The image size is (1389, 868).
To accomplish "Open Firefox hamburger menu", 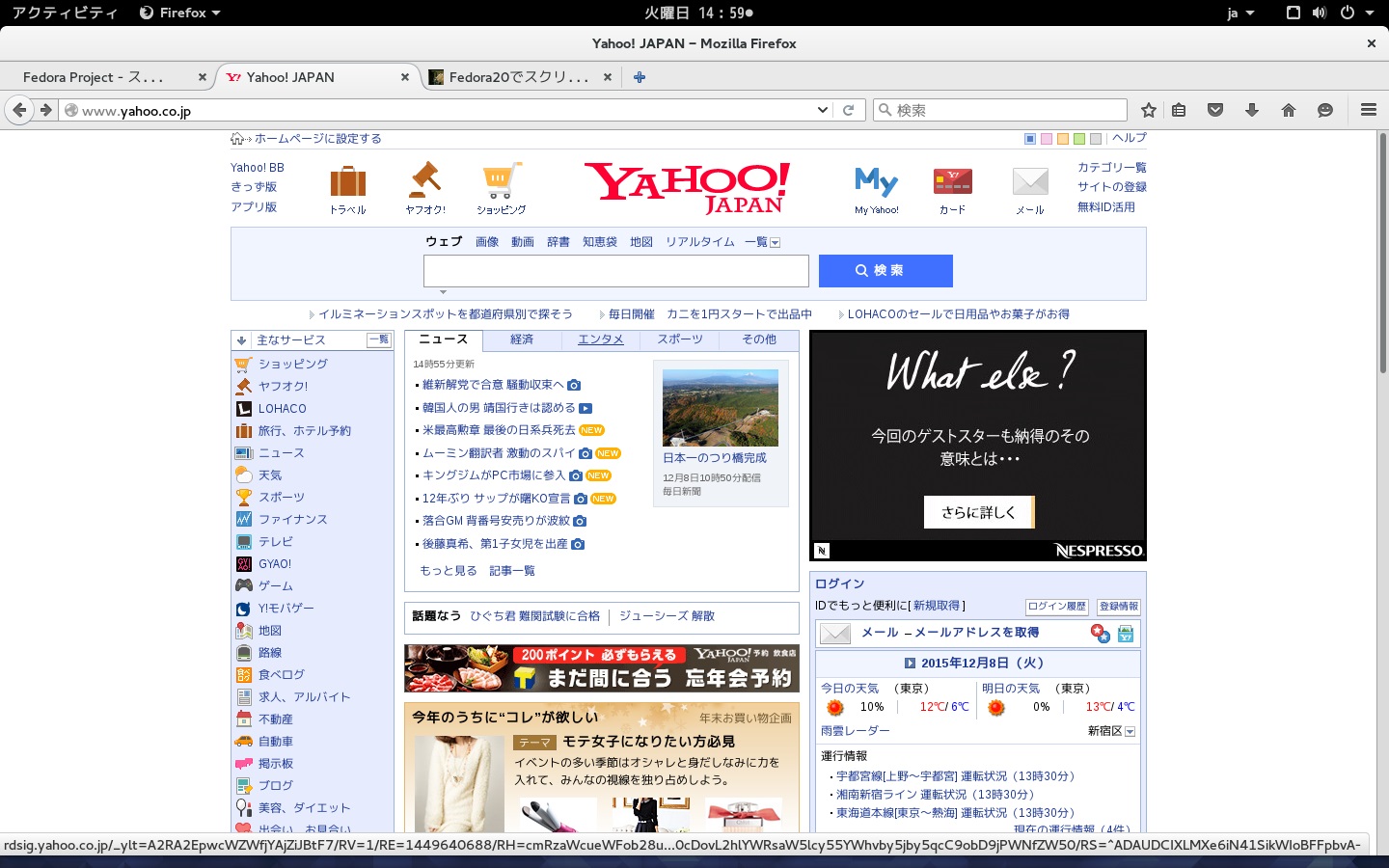I will point(1368,110).
